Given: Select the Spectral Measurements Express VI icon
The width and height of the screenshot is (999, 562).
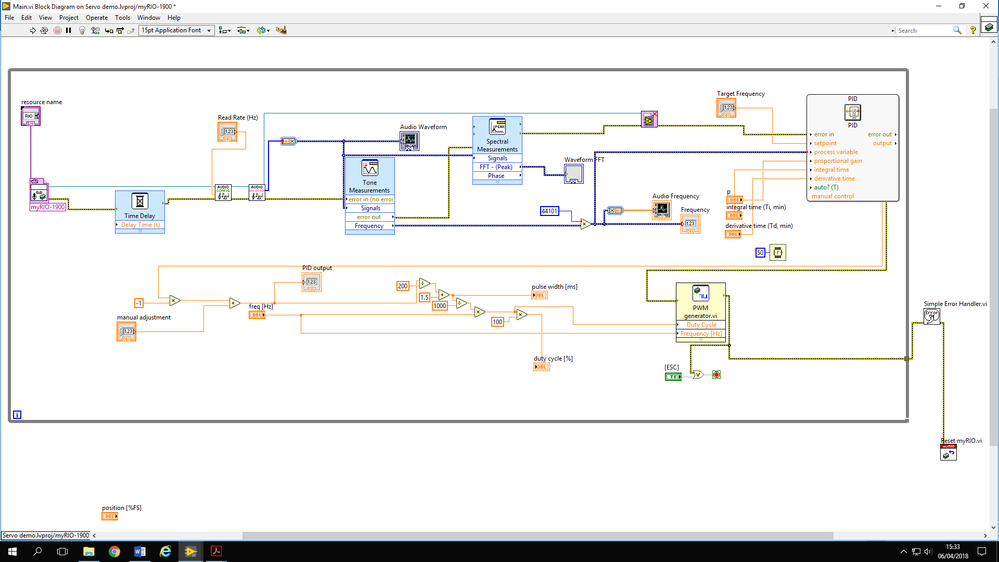Looking at the screenshot, I should [497, 126].
